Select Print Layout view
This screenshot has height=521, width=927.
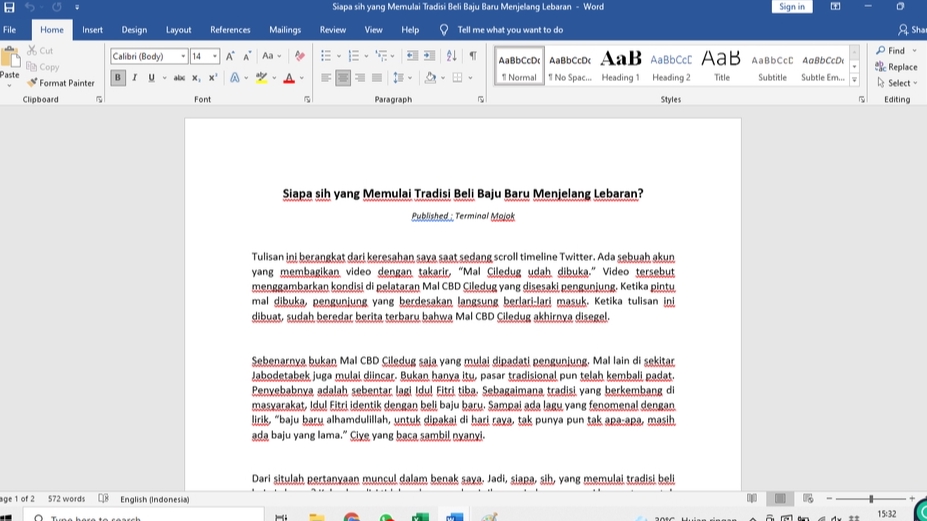pos(780,499)
